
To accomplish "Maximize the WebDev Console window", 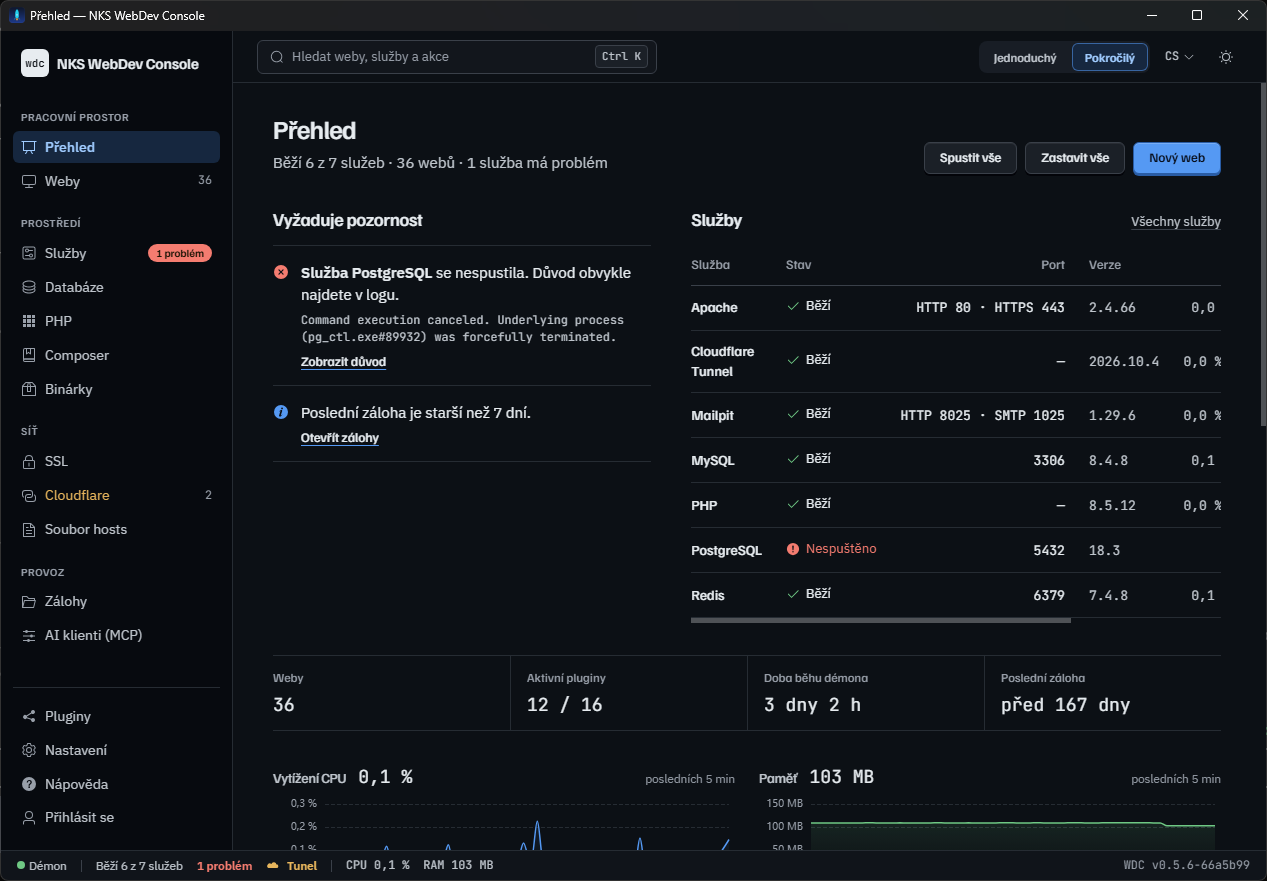I will click(1197, 15).
